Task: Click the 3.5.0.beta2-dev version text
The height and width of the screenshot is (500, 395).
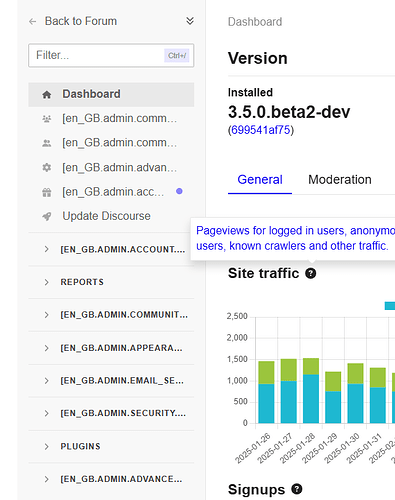Action: (x=289, y=112)
